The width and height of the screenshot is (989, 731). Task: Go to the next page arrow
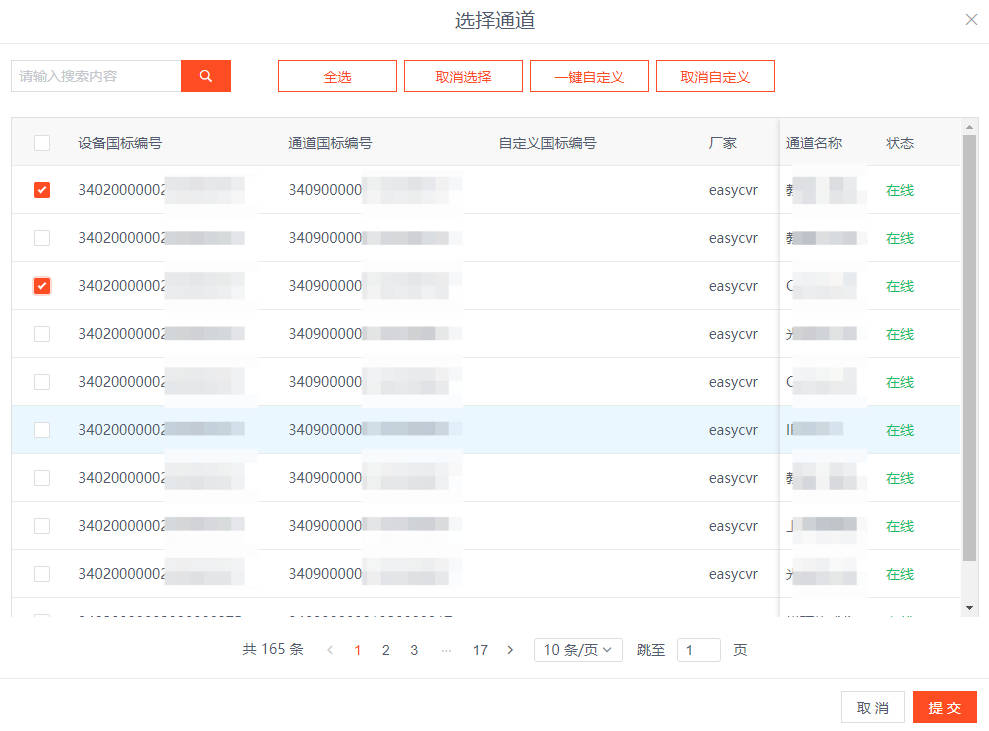510,650
